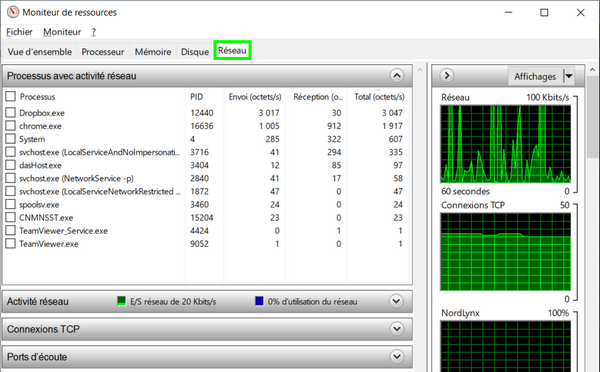The width and height of the screenshot is (600, 372).
Task: Expand the Connexions TCP section
Action: pyautogui.click(x=397, y=329)
